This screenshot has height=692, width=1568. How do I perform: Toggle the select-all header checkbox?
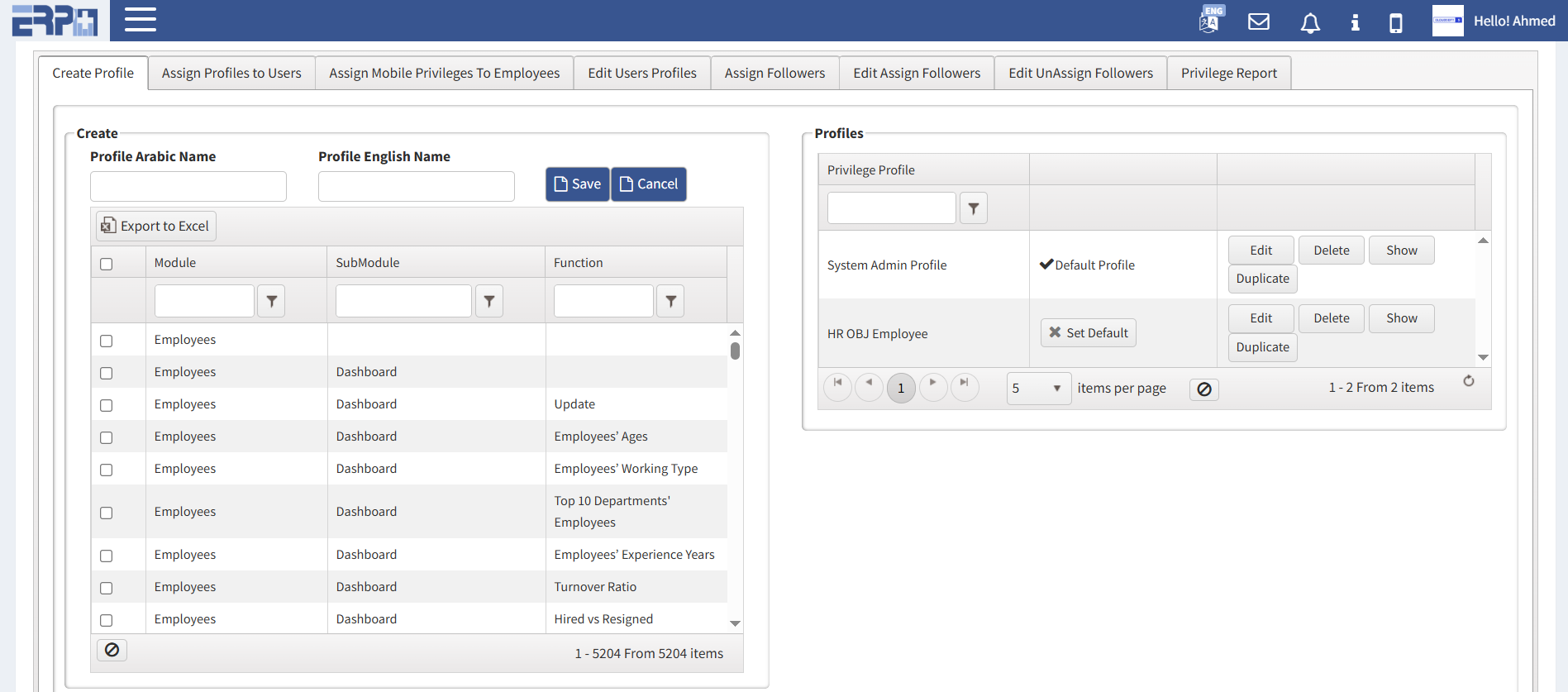[x=107, y=265]
